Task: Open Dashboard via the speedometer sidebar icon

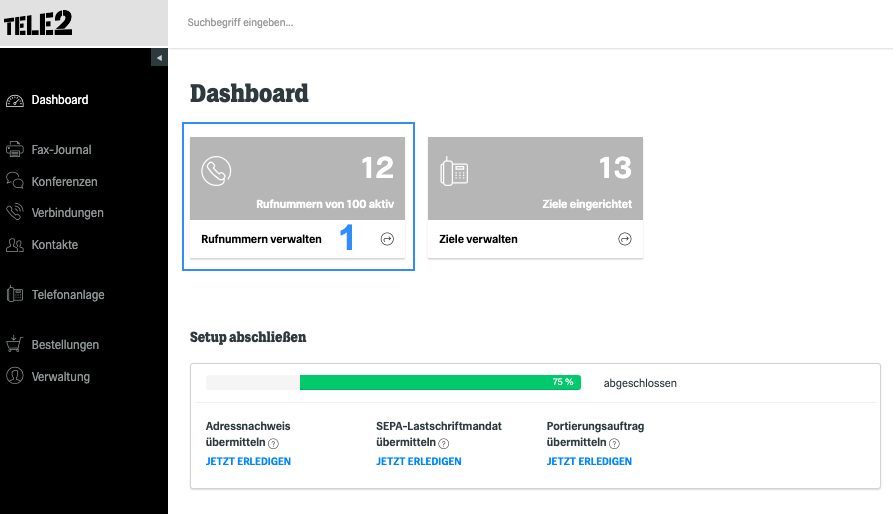Action: click(x=15, y=101)
